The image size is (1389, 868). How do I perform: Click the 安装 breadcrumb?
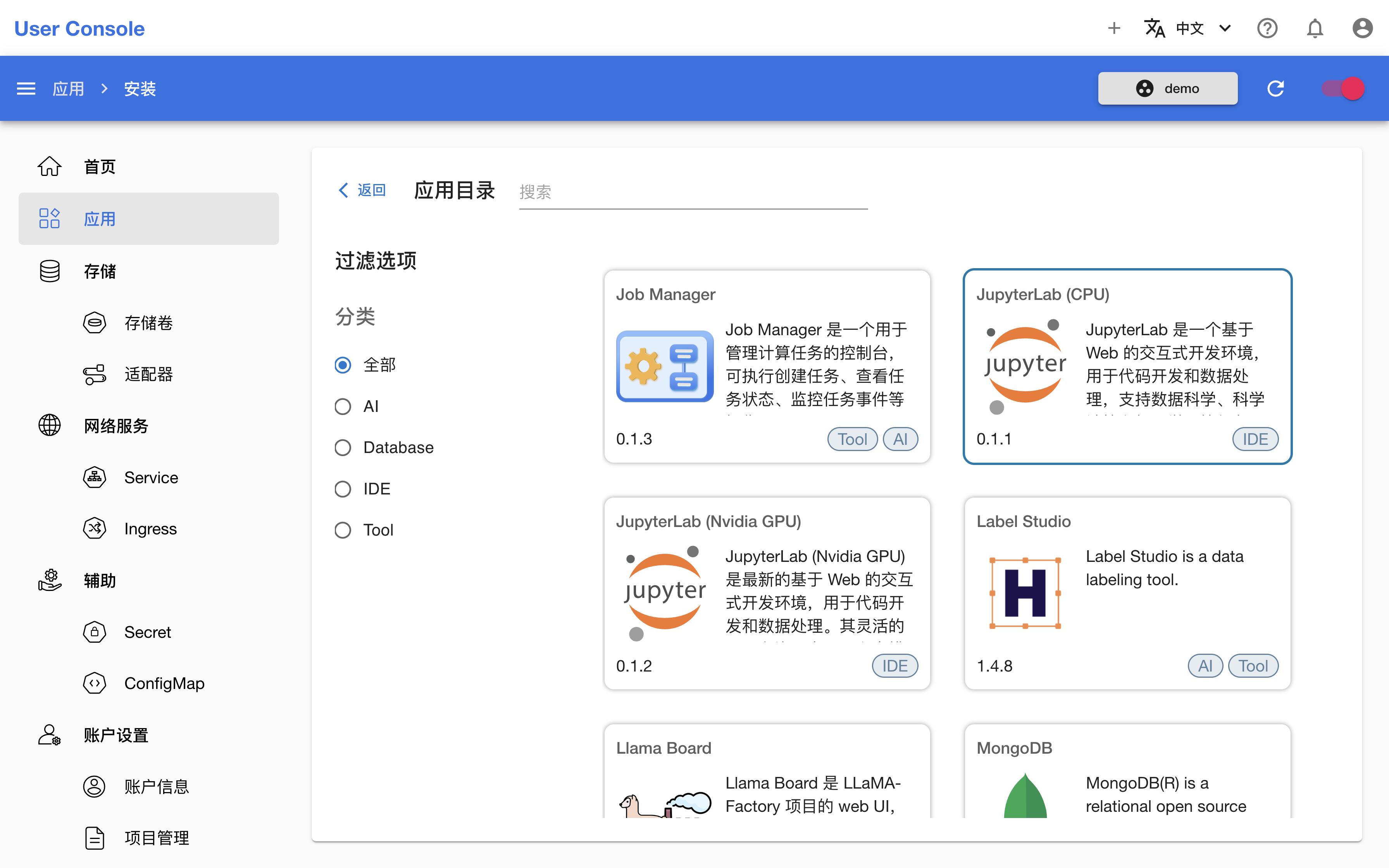(140, 88)
